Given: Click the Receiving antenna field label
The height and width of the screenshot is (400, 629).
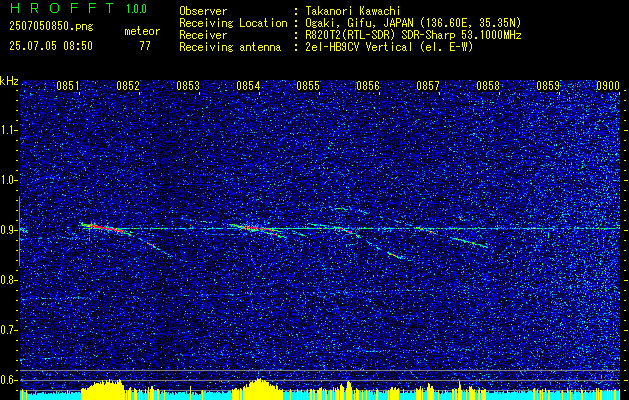Looking at the screenshot, I should click(230, 48).
